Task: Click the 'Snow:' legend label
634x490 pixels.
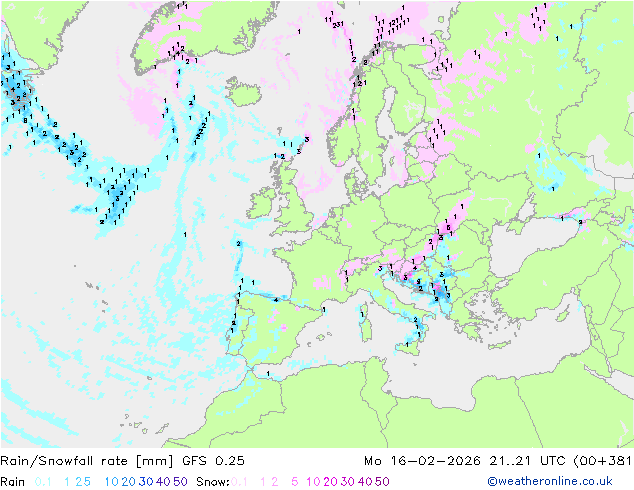Action: 213,482
